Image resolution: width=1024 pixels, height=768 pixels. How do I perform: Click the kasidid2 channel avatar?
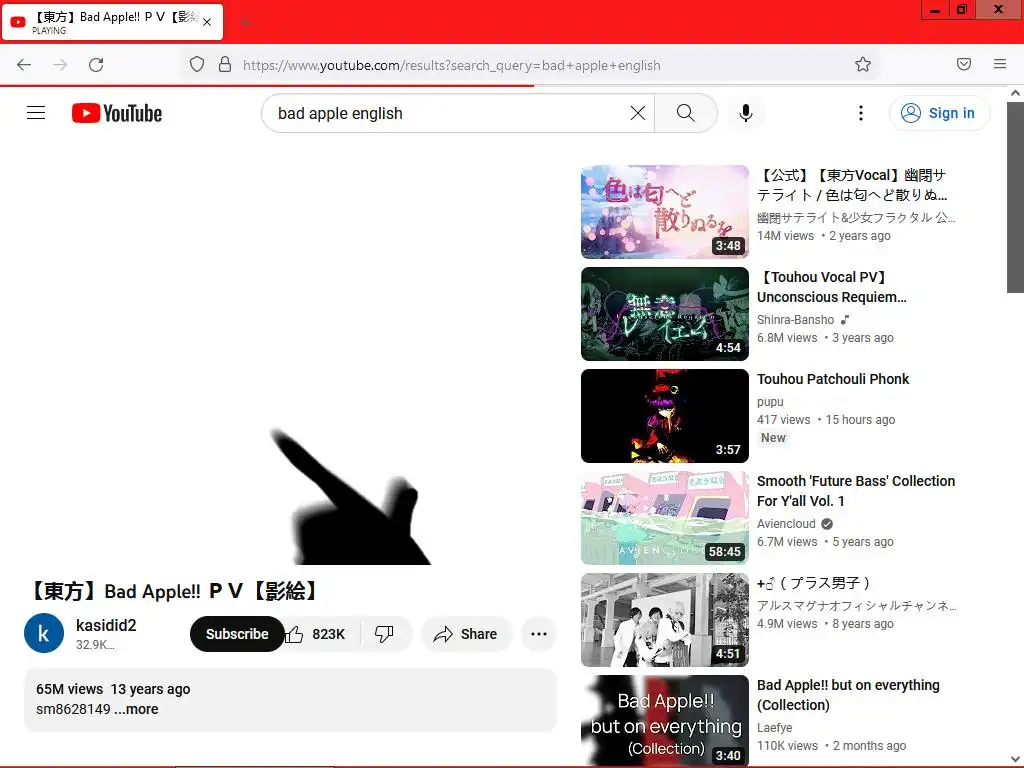pos(44,633)
